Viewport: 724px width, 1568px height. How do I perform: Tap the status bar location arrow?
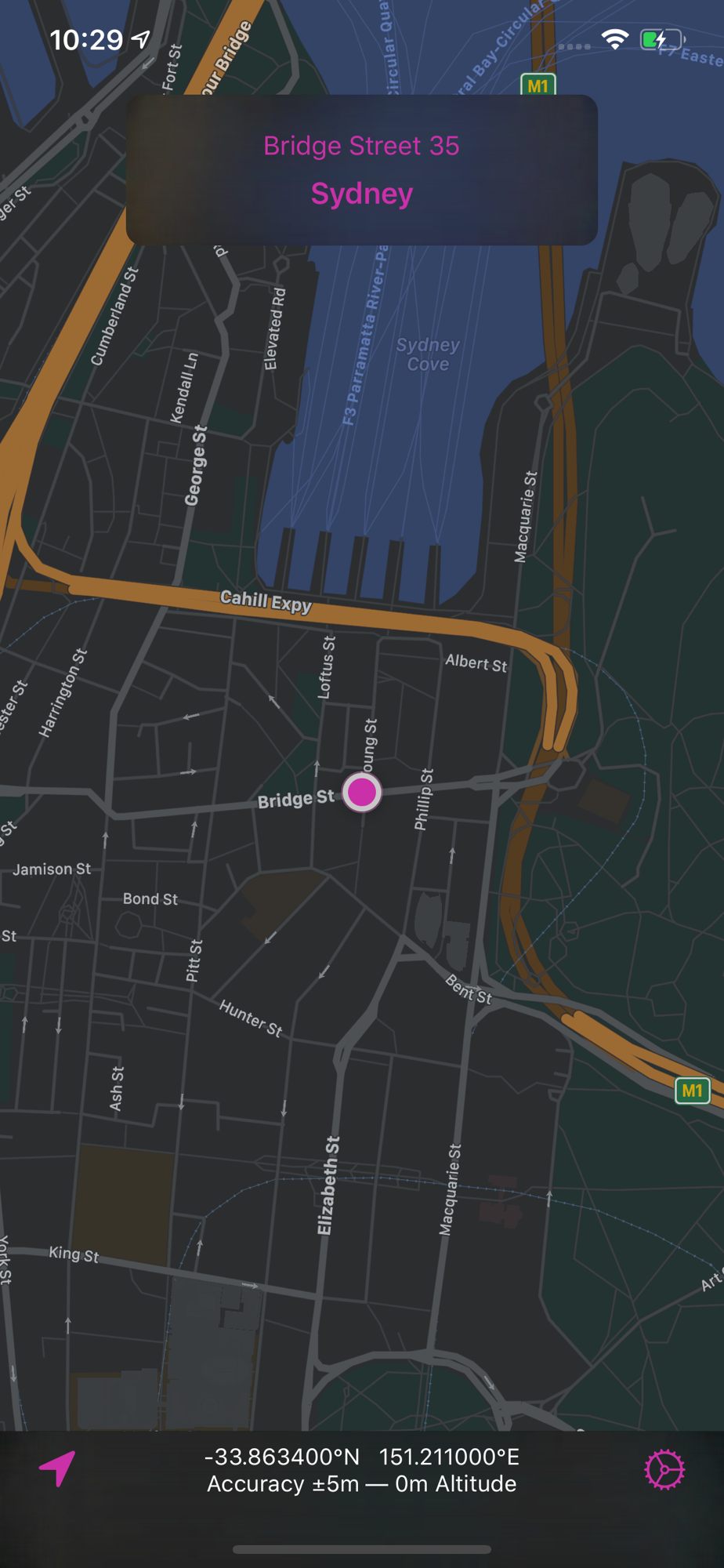tap(141, 38)
